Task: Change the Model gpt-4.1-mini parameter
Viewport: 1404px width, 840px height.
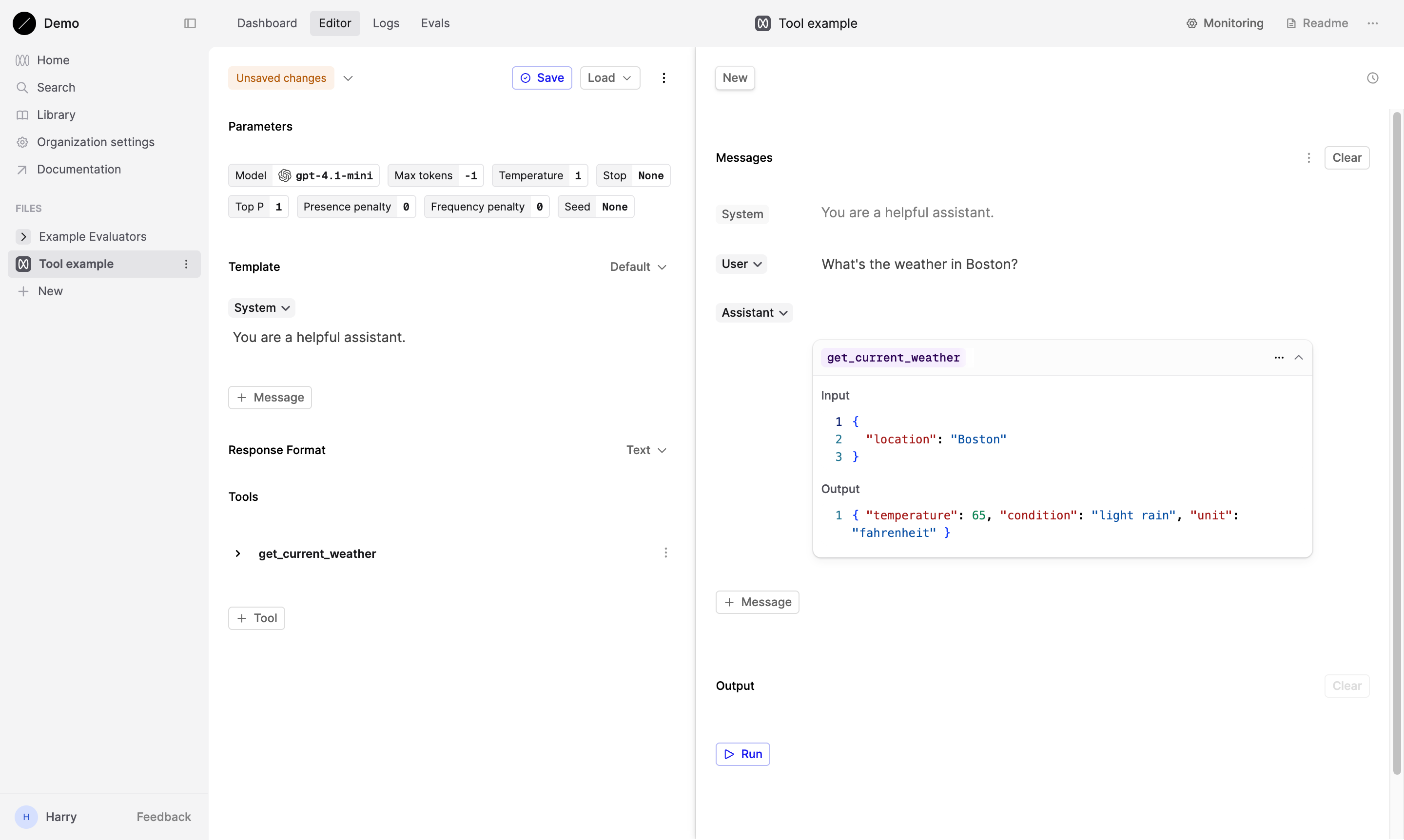Action: 304,175
